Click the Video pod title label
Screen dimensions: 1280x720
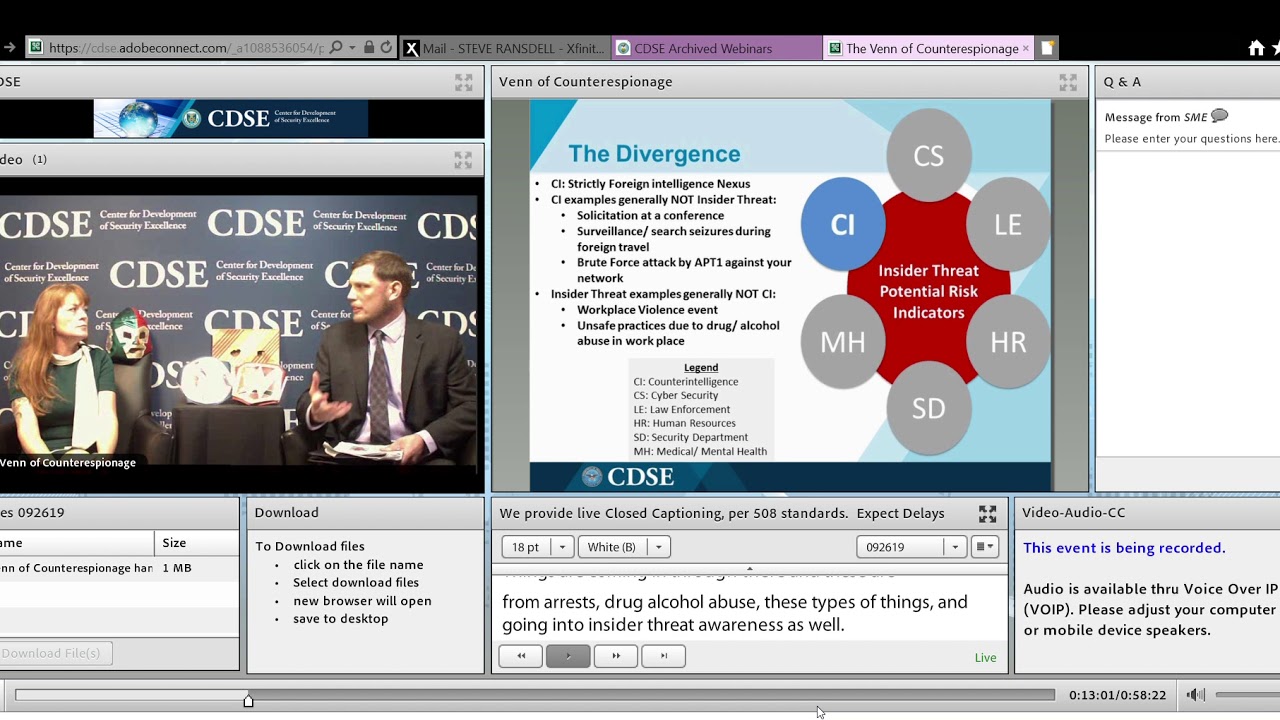[x=11, y=159]
